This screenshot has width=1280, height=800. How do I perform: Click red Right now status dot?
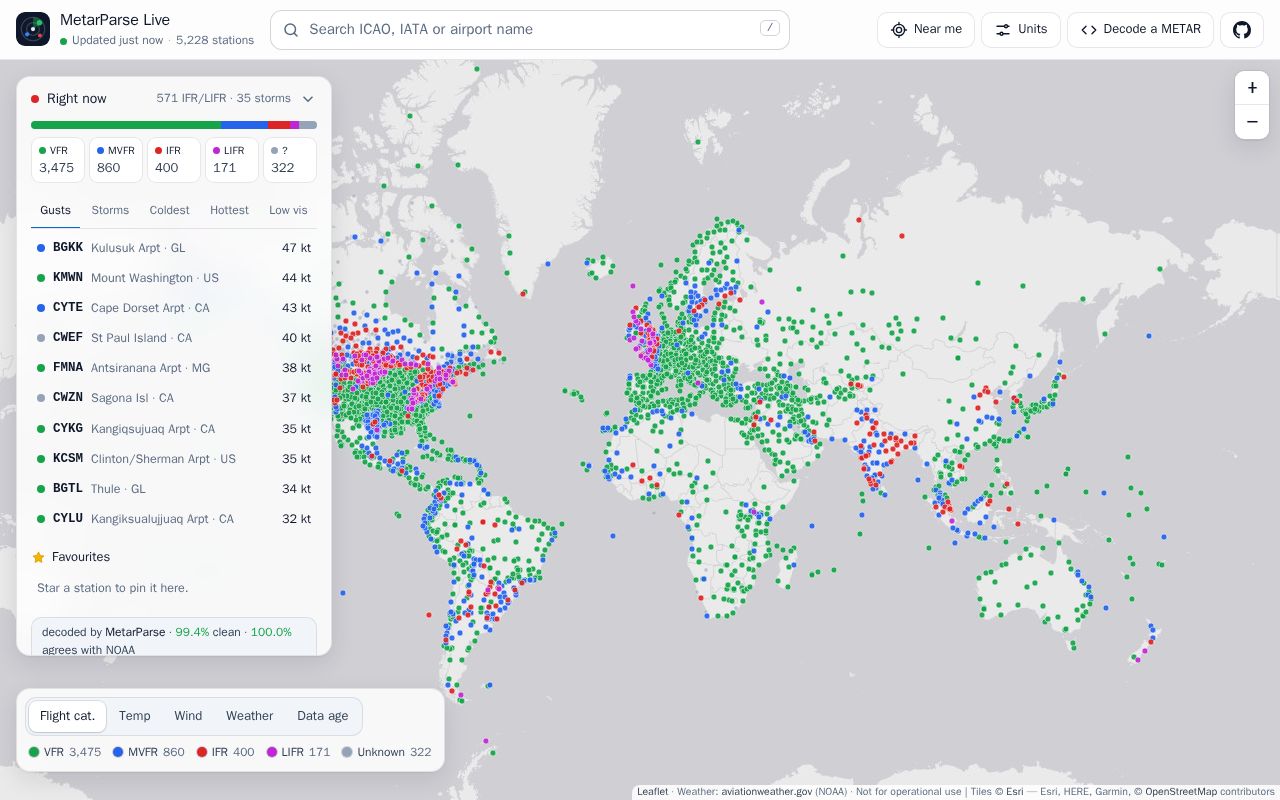[35, 99]
